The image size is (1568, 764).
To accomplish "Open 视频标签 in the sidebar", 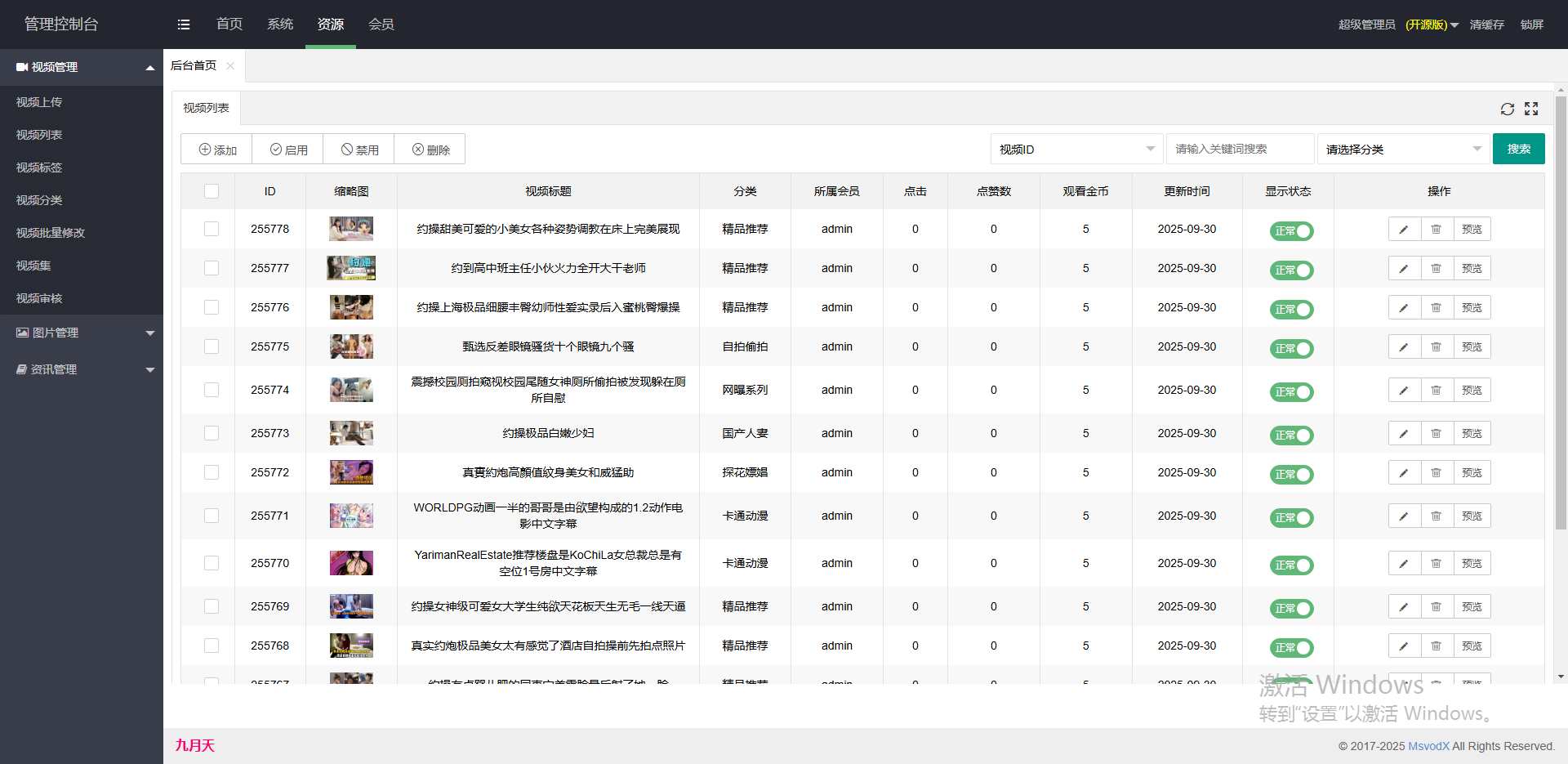I will [39, 168].
